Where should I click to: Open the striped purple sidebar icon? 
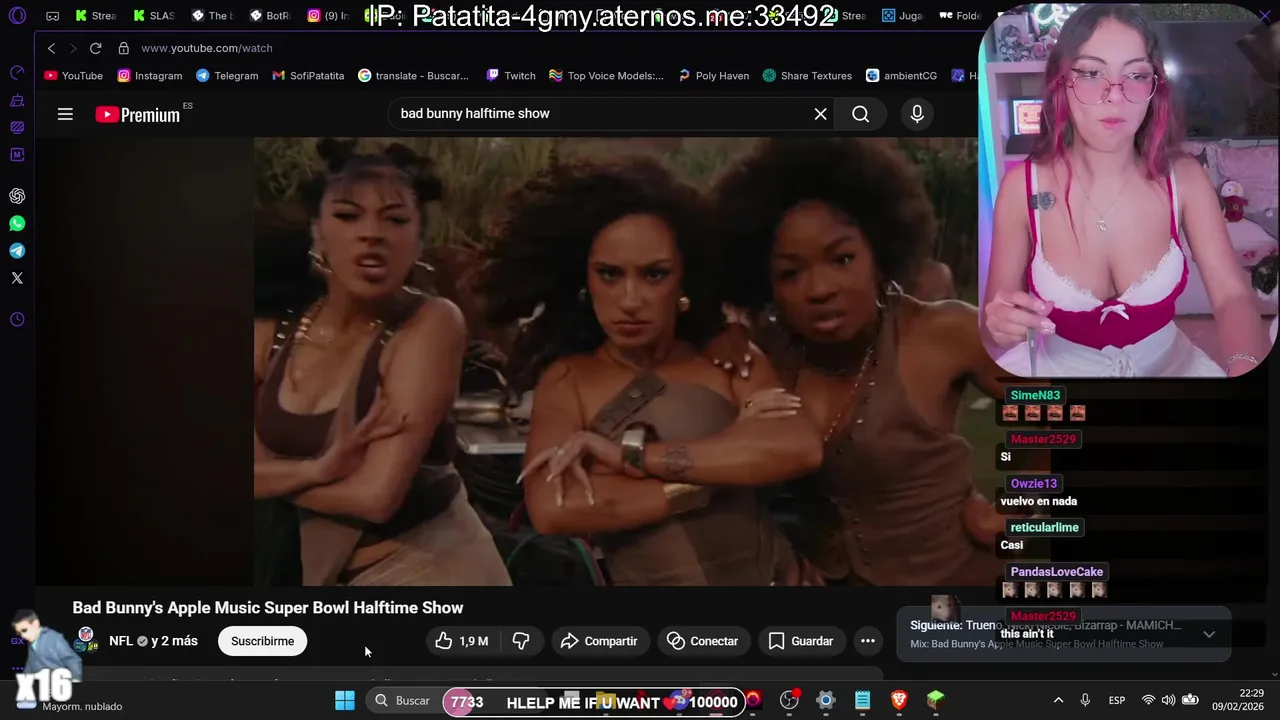point(17,127)
